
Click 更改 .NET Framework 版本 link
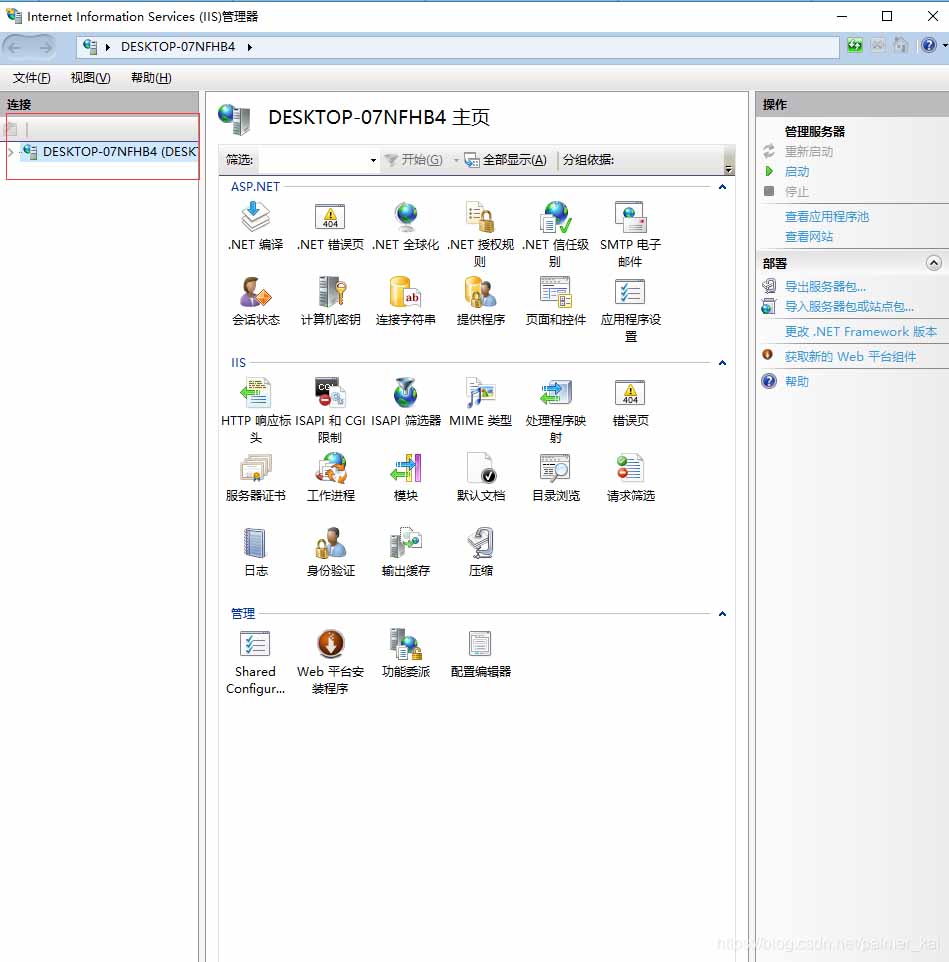(x=861, y=332)
